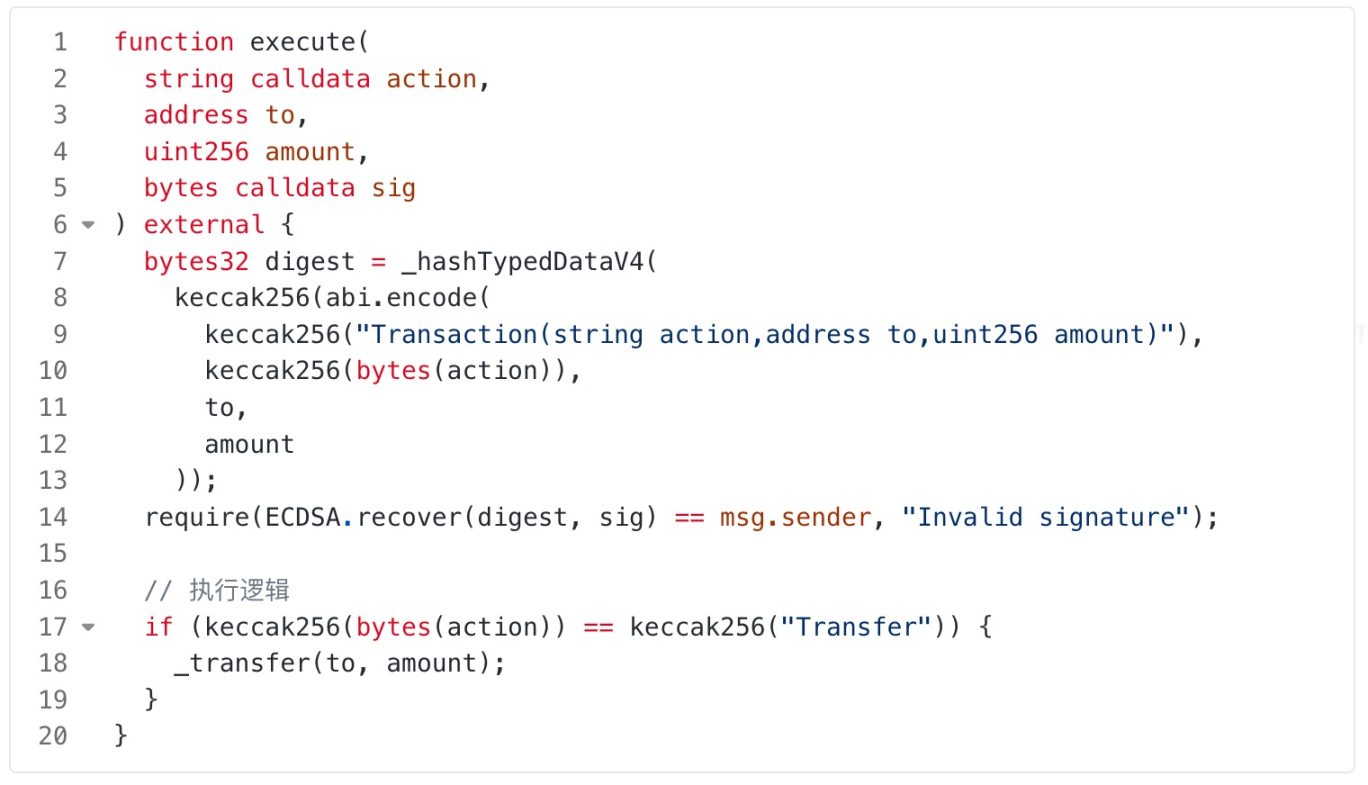Select line number 14 in the gutter
The height and width of the screenshot is (785, 1368).
[54, 517]
